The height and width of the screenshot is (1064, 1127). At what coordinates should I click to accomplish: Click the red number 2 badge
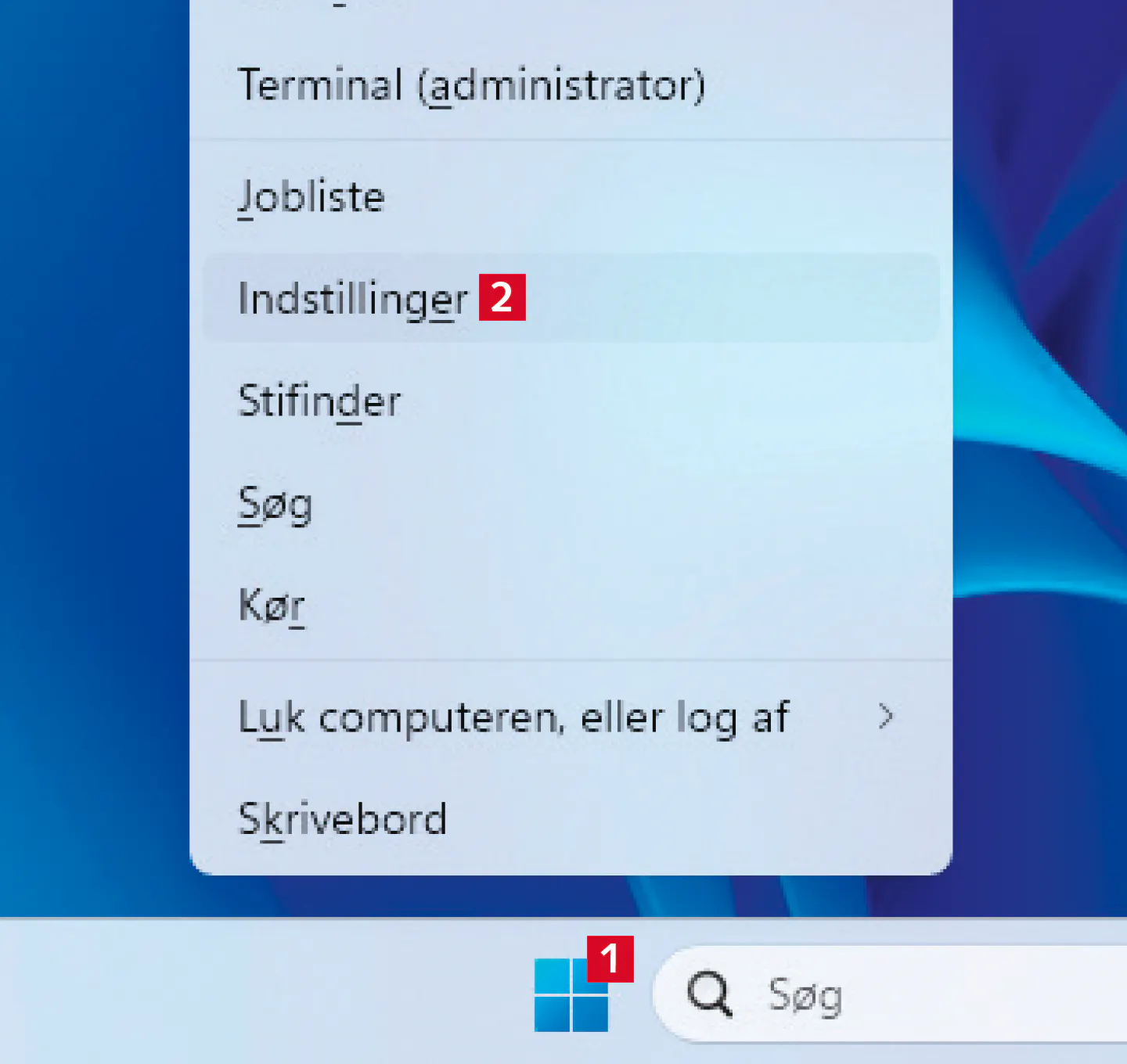click(502, 297)
